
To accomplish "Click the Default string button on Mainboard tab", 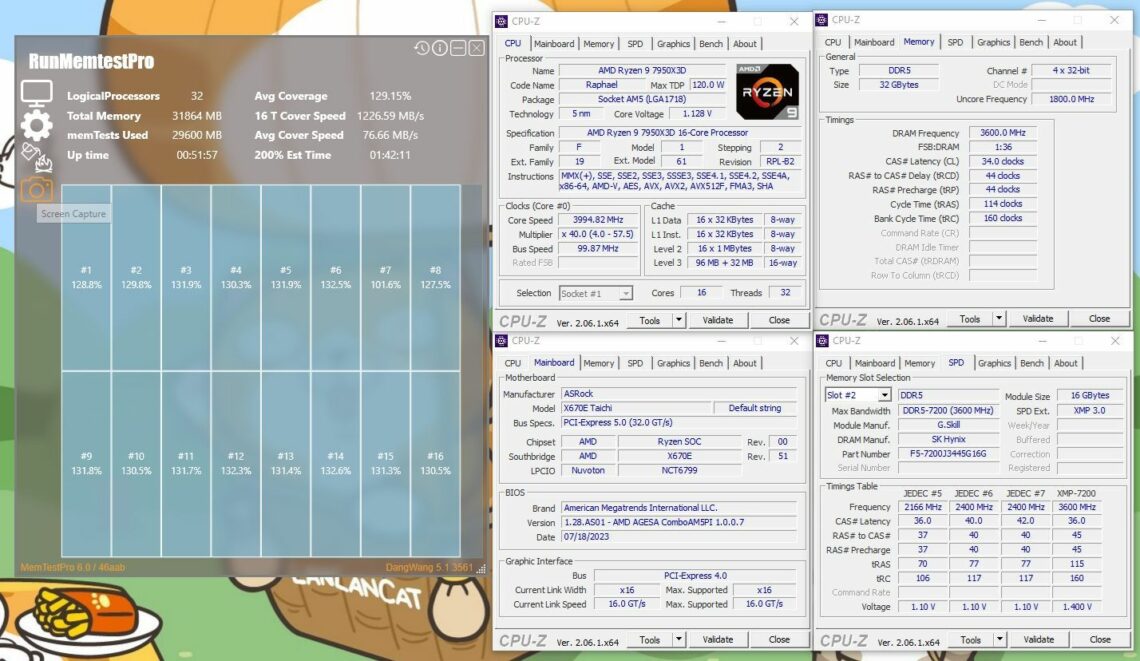I will 756,408.
